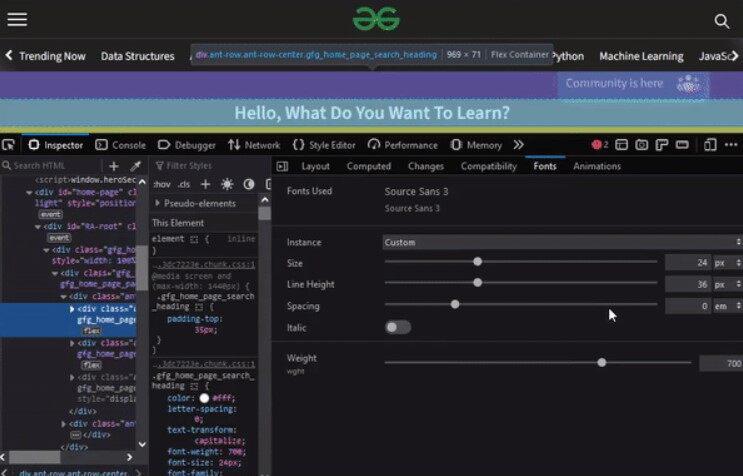Toggle the .cls classes panel
743x476 pixels.
(184, 184)
